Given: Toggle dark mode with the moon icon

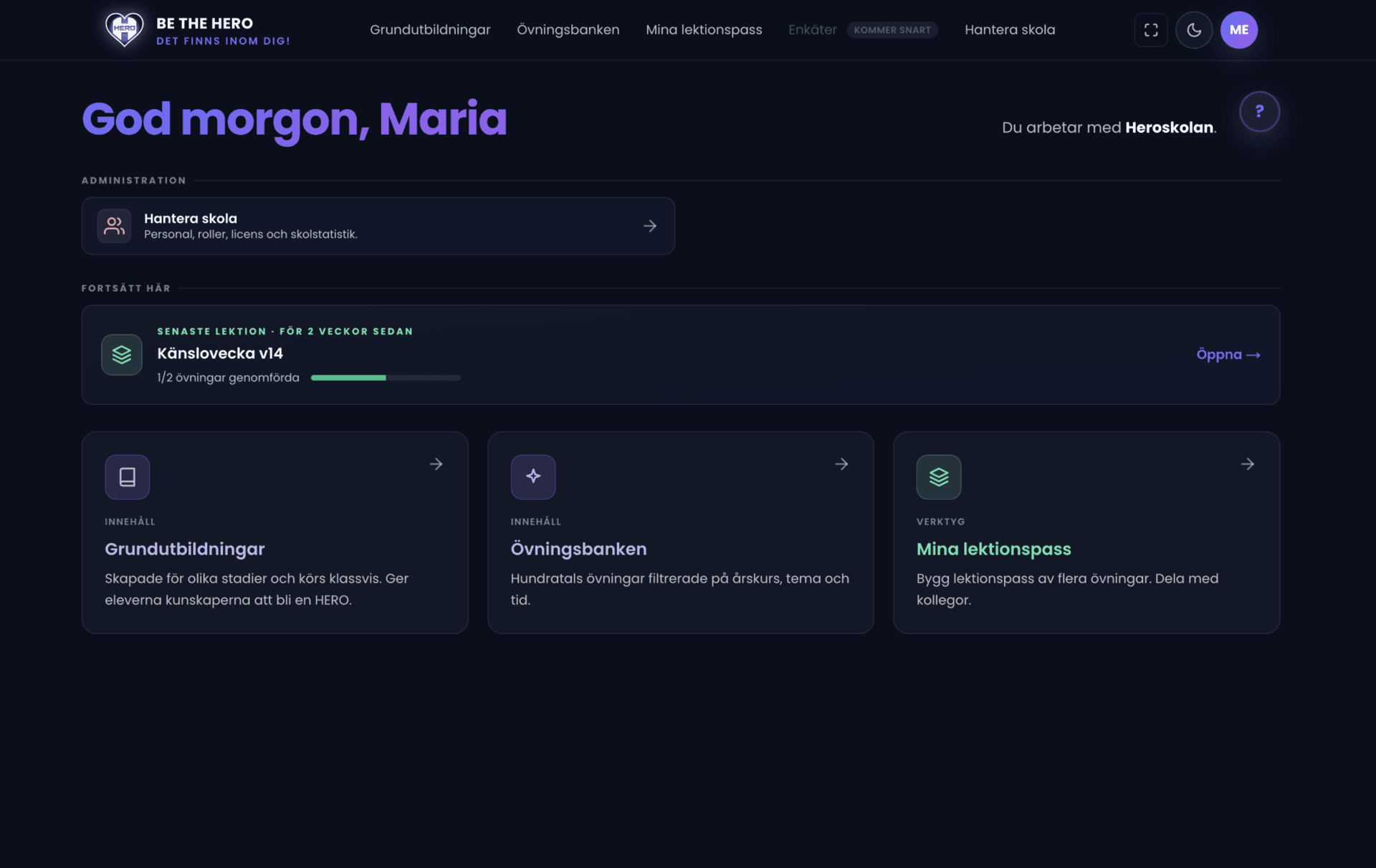Looking at the screenshot, I should tap(1194, 30).
